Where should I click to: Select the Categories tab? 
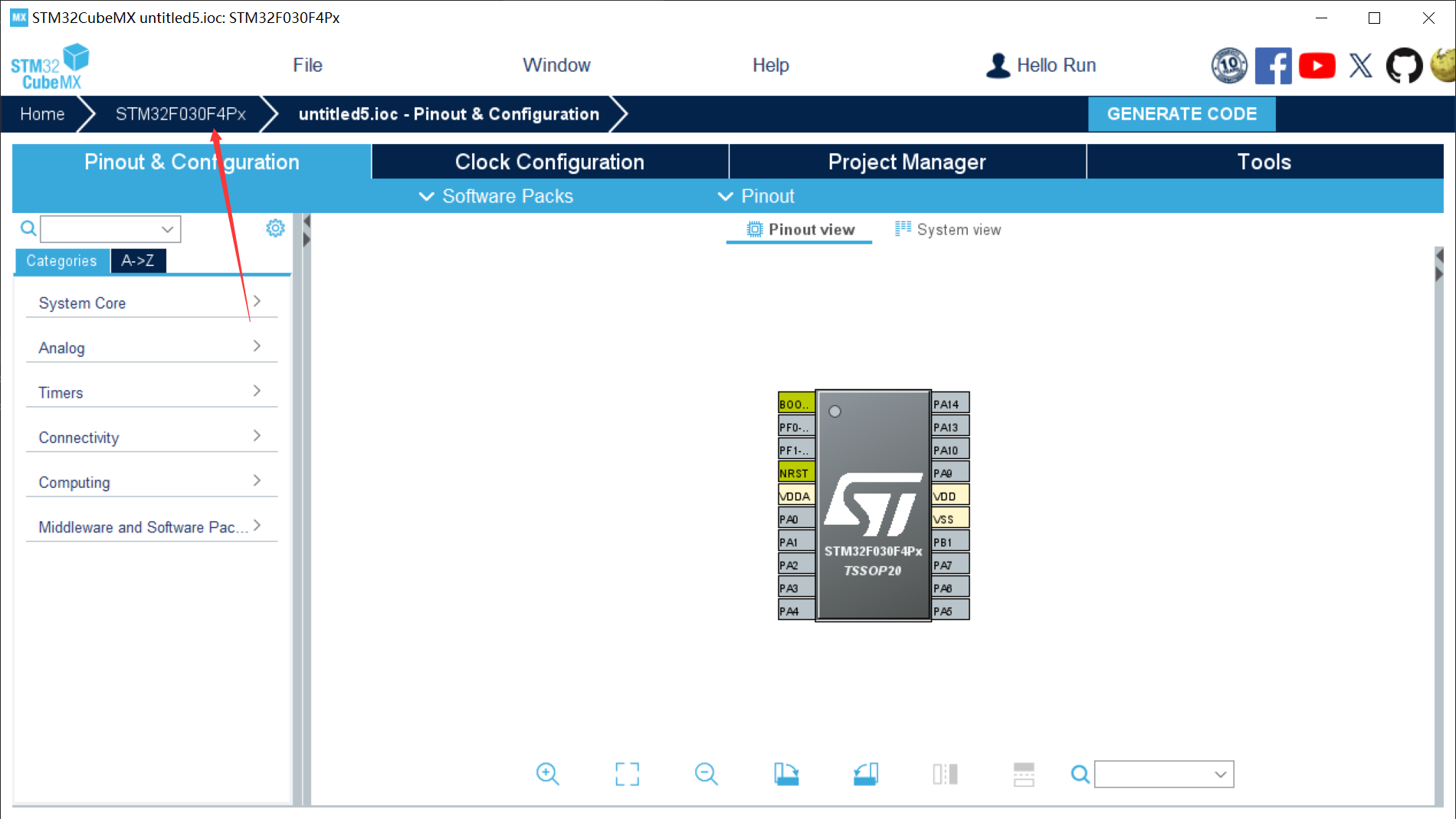[x=61, y=260]
